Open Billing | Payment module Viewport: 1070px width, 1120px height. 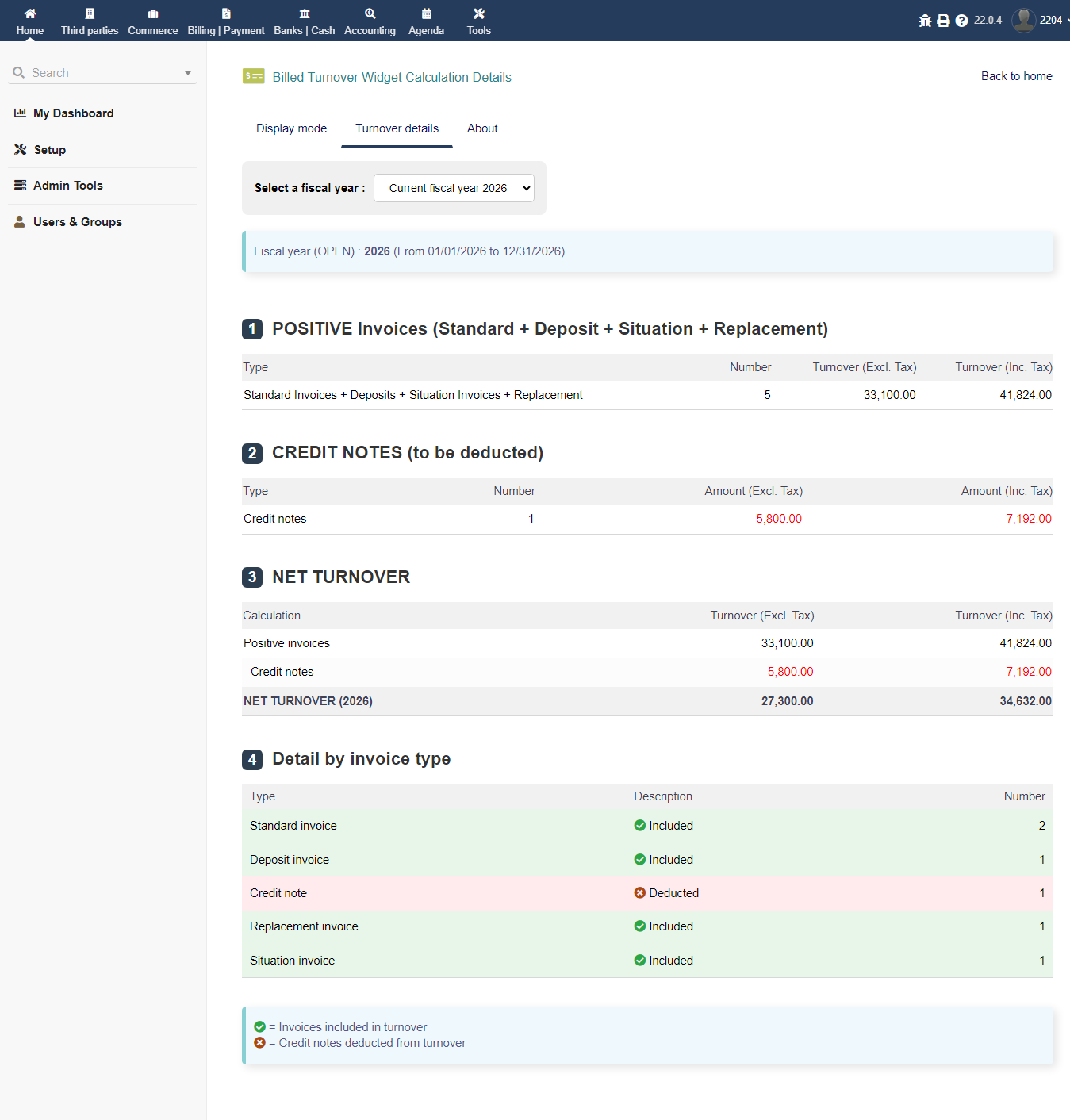pos(226,21)
